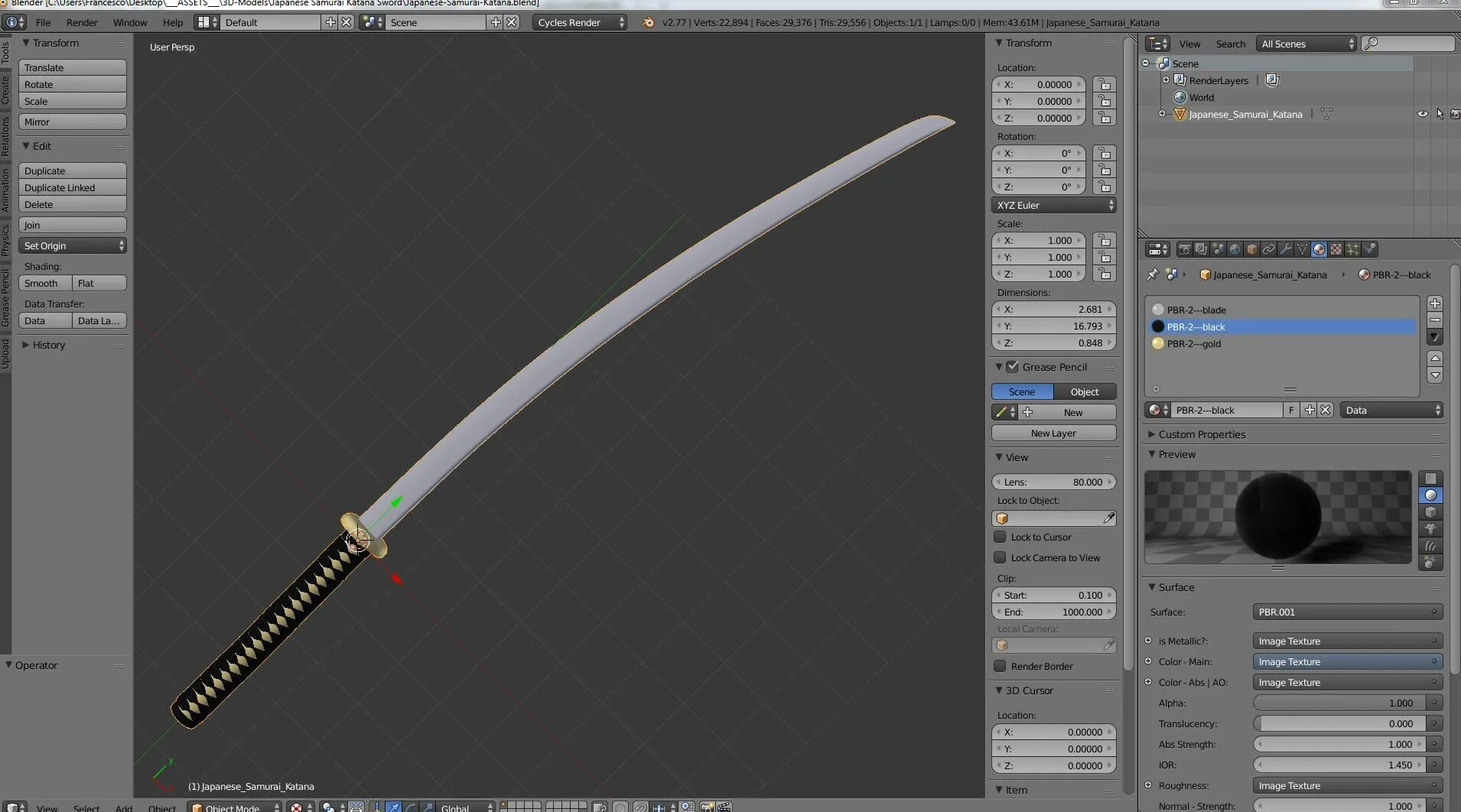
Task: Click the Alpha value slider
Action: tap(1340, 703)
